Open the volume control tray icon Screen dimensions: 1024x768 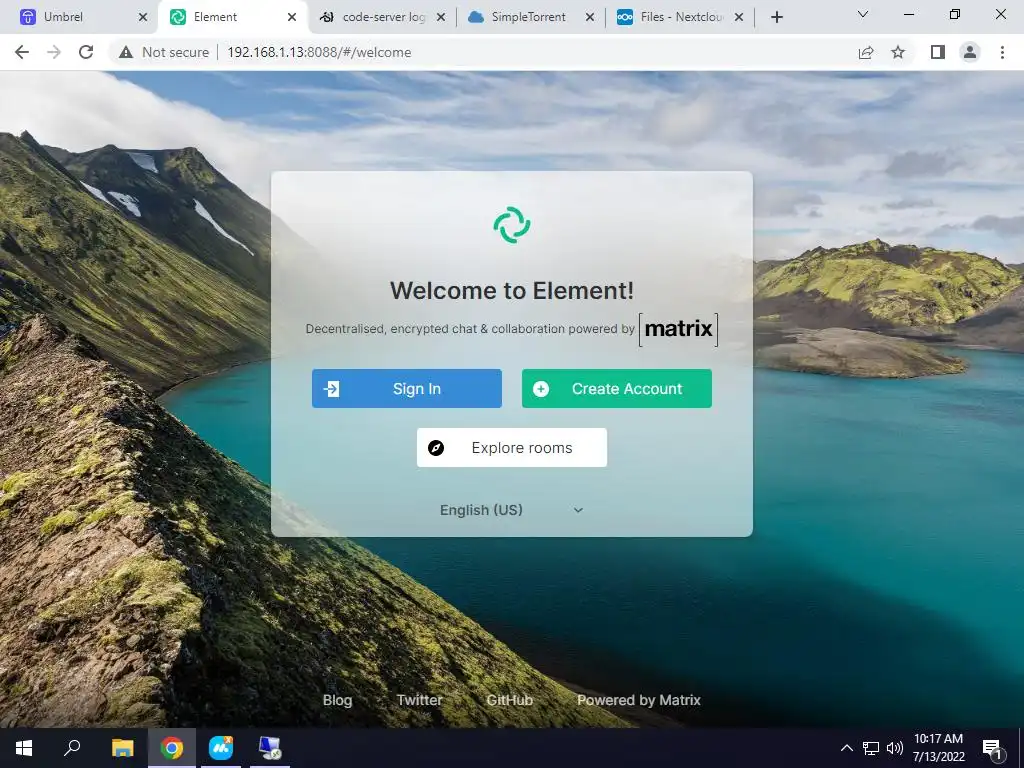coord(894,748)
